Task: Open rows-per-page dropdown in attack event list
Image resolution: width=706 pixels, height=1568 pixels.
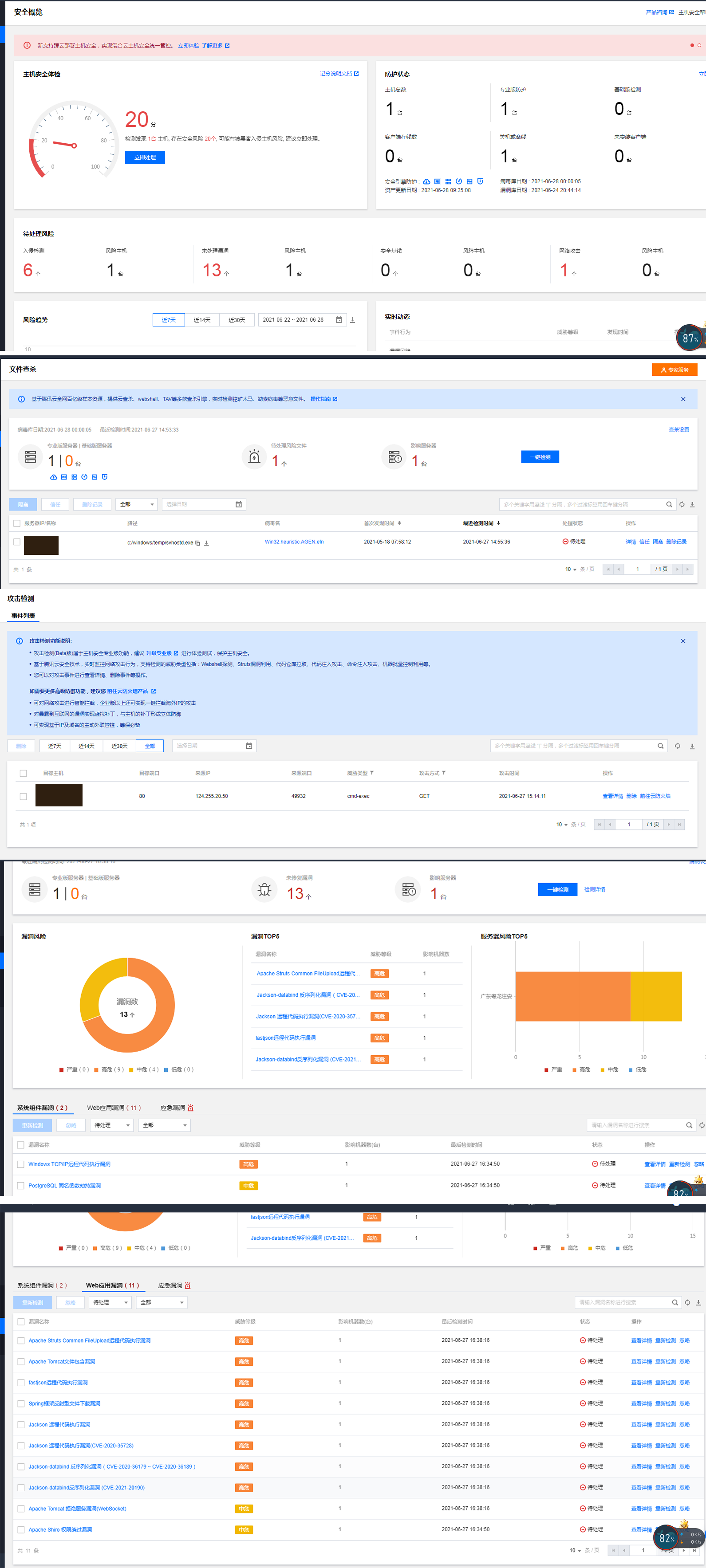Action: click(562, 824)
